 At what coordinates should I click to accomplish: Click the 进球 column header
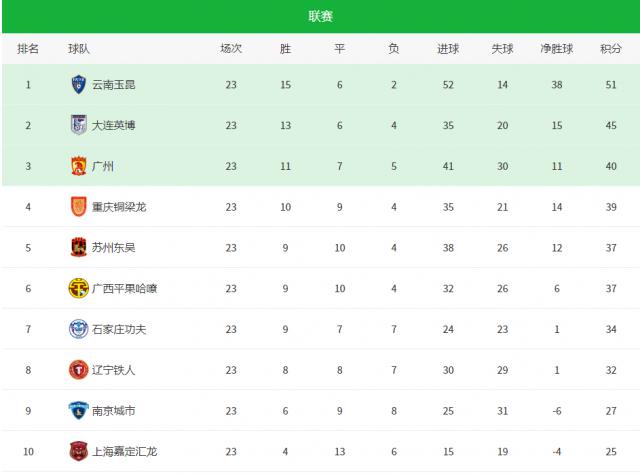[x=448, y=48]
